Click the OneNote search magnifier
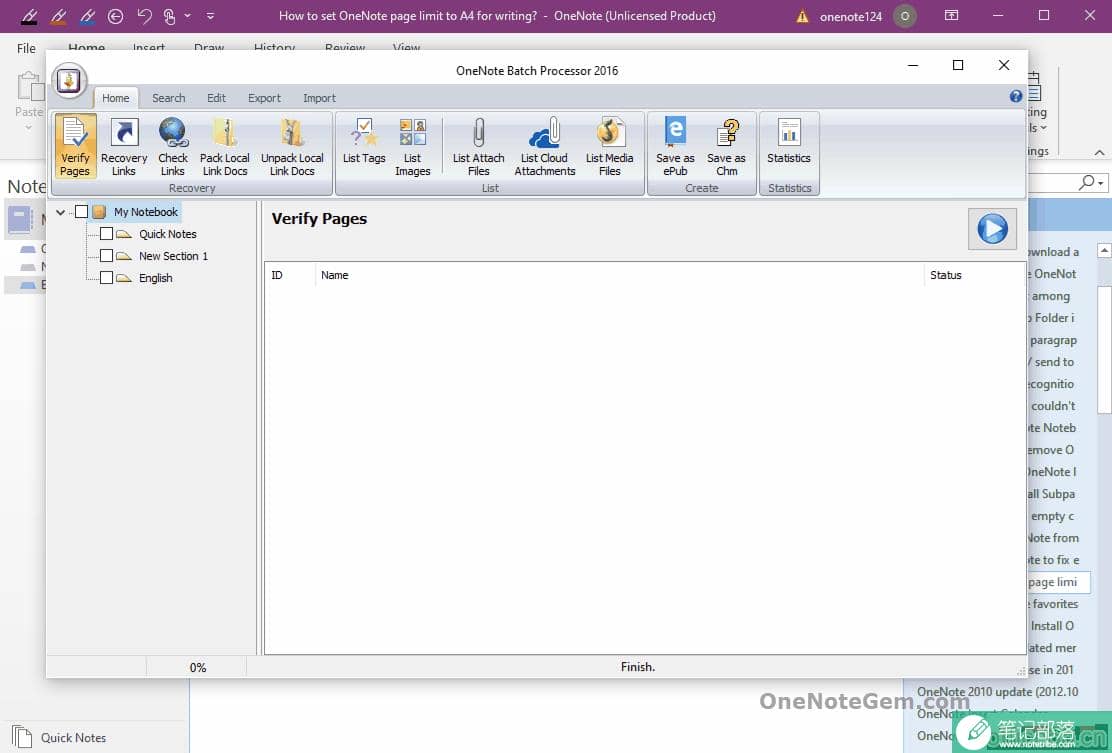This screenshot has width=1112, height=753. (x=1086, y=182)
